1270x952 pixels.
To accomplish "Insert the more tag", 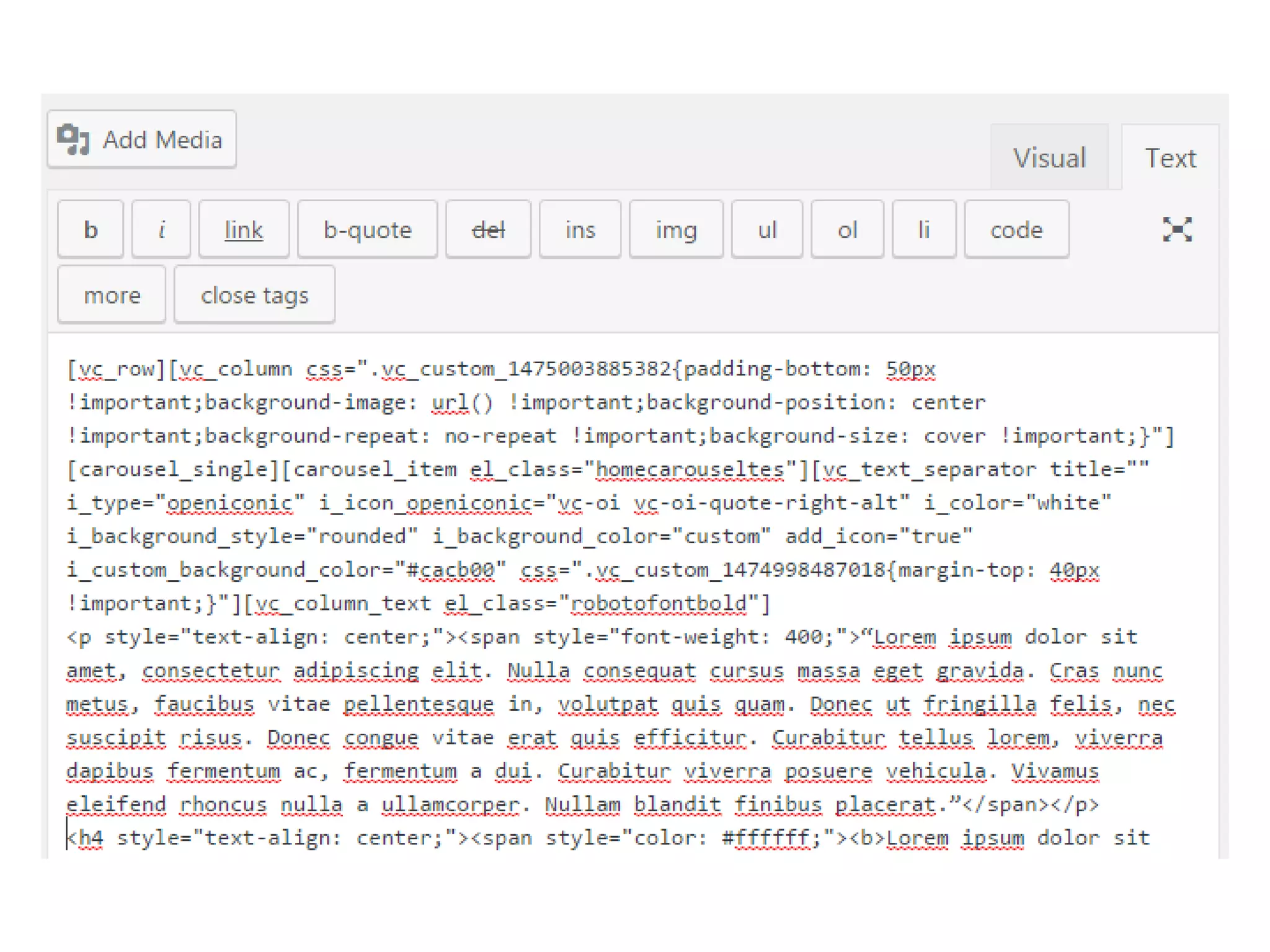I will 112,295.
